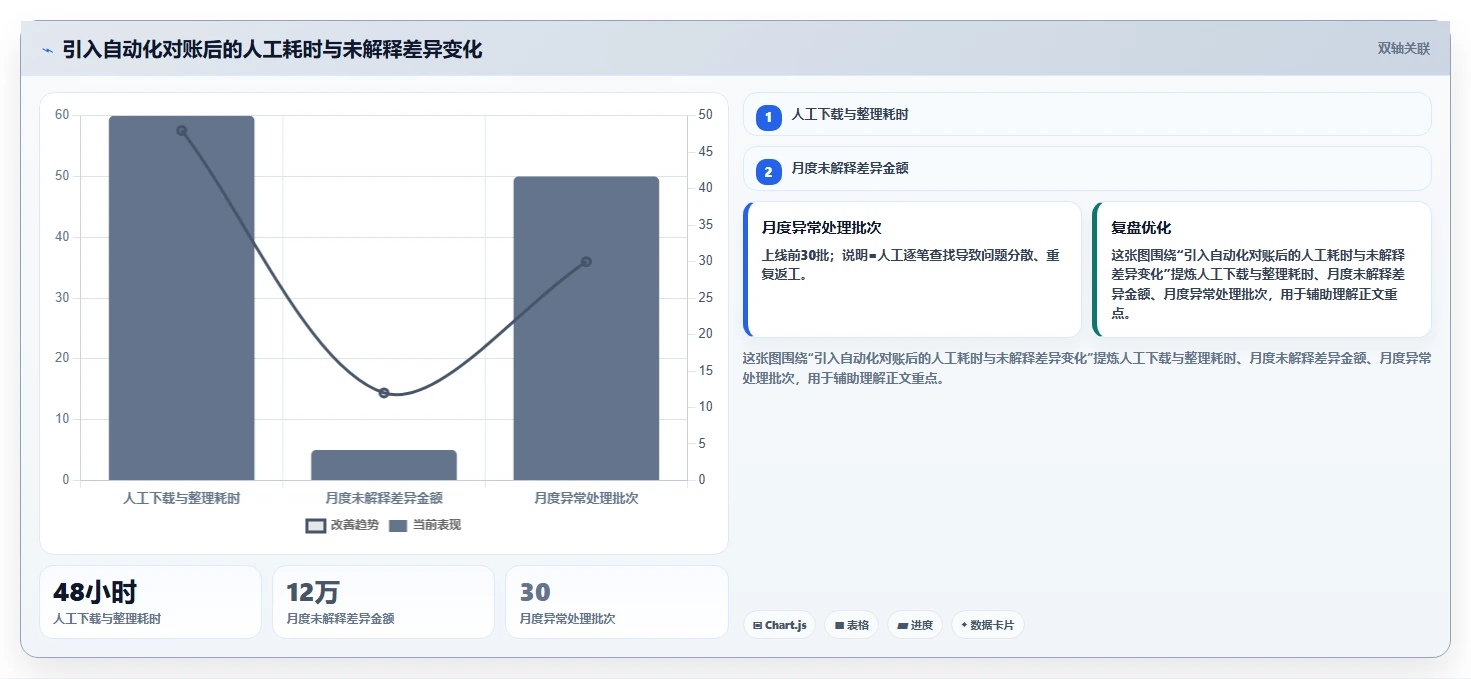Click the summary paragraph below the cards
The height and width of the screenshot is (679, 1471).
click(1087, 368)
